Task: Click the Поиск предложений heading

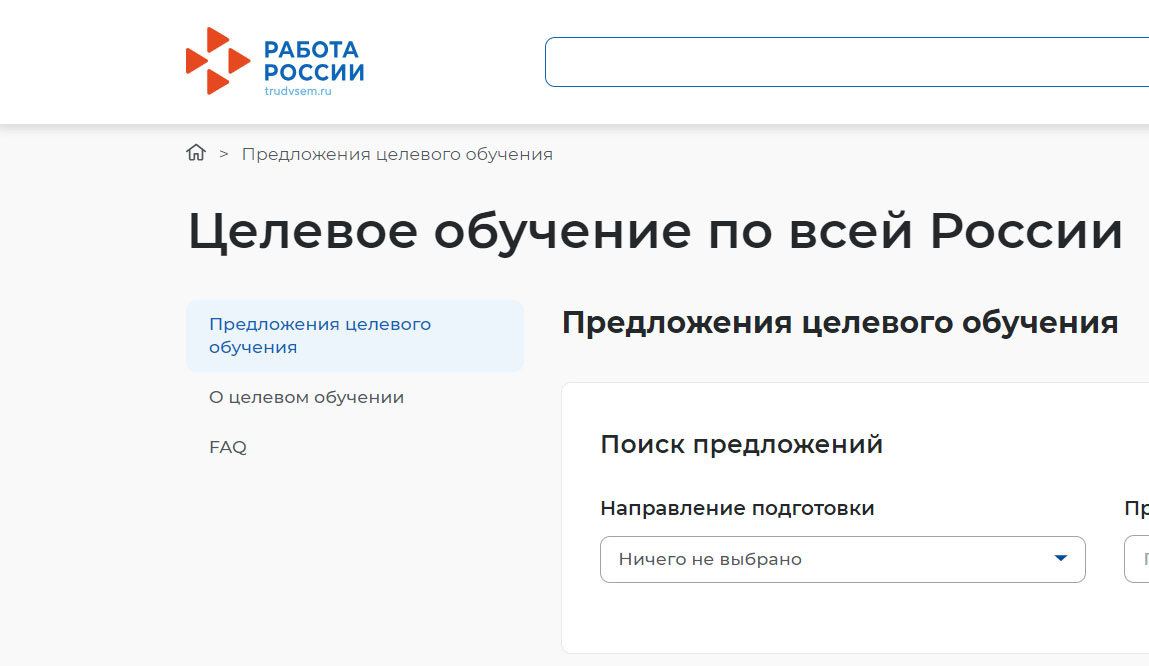Action: (741, 444)
